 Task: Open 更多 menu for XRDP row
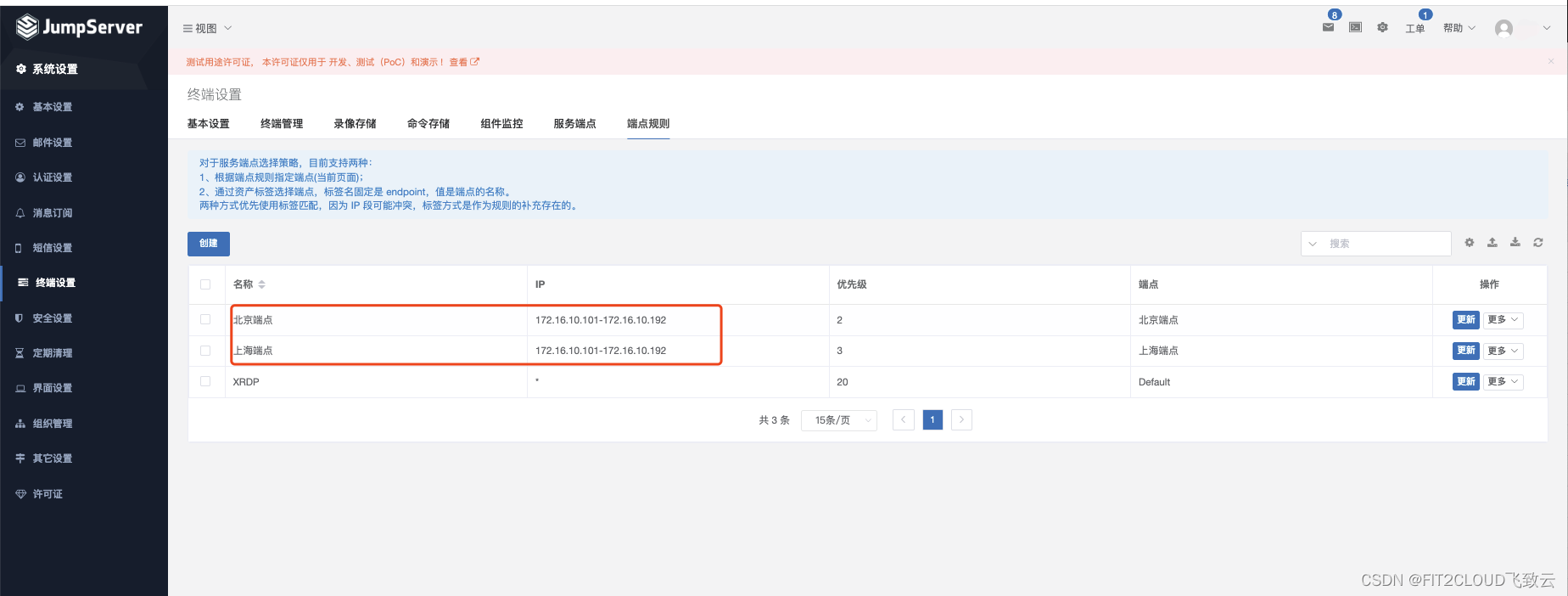click(x=1504, y=382)
